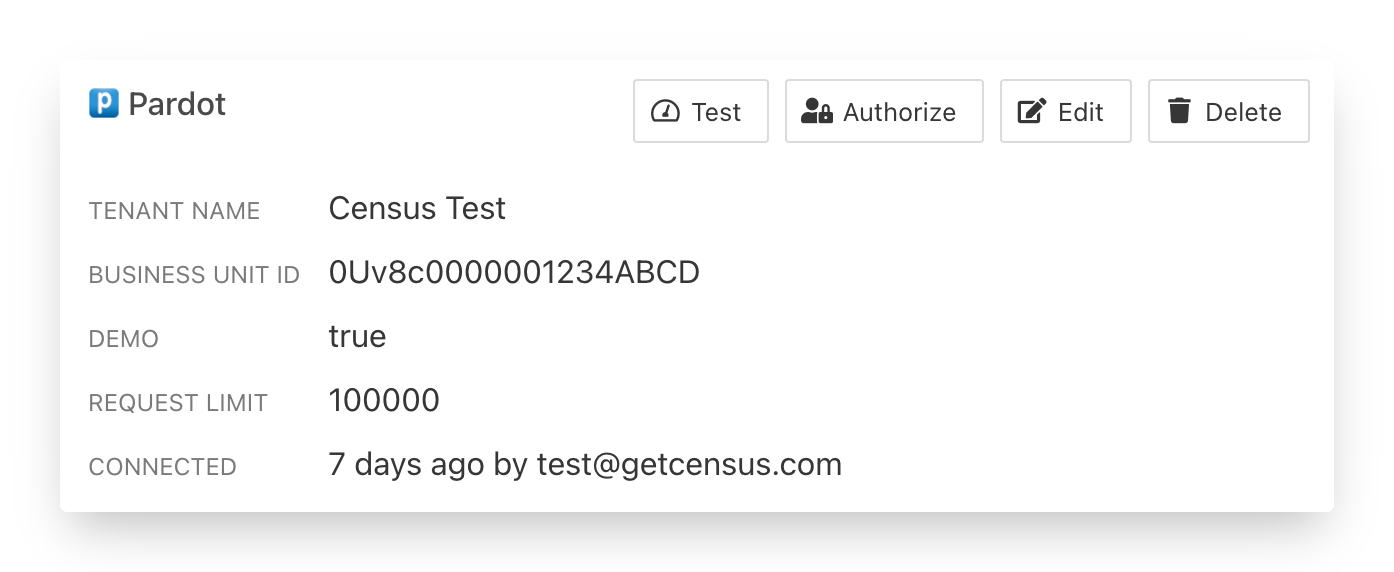Select the 100000 request limit value
The width and height of the screenshot is (1394, 572).
384,400
